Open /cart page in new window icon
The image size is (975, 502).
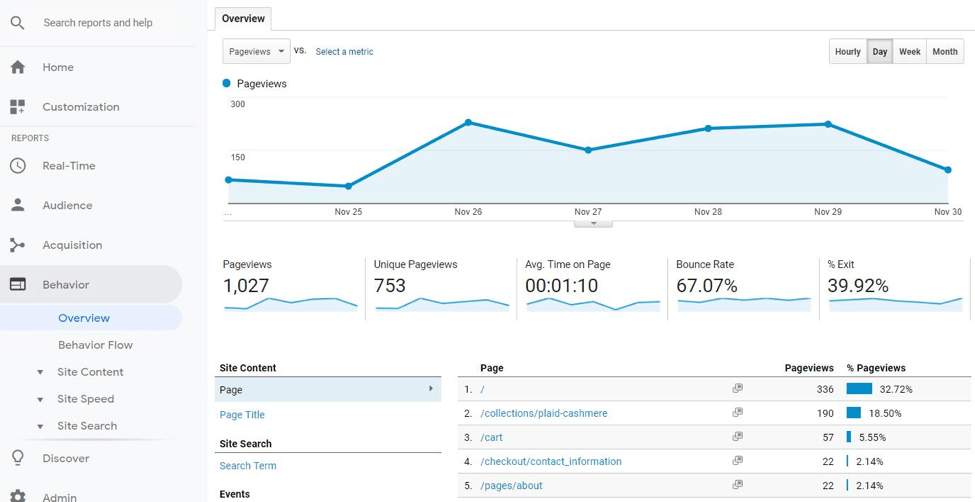click(737, 436)
